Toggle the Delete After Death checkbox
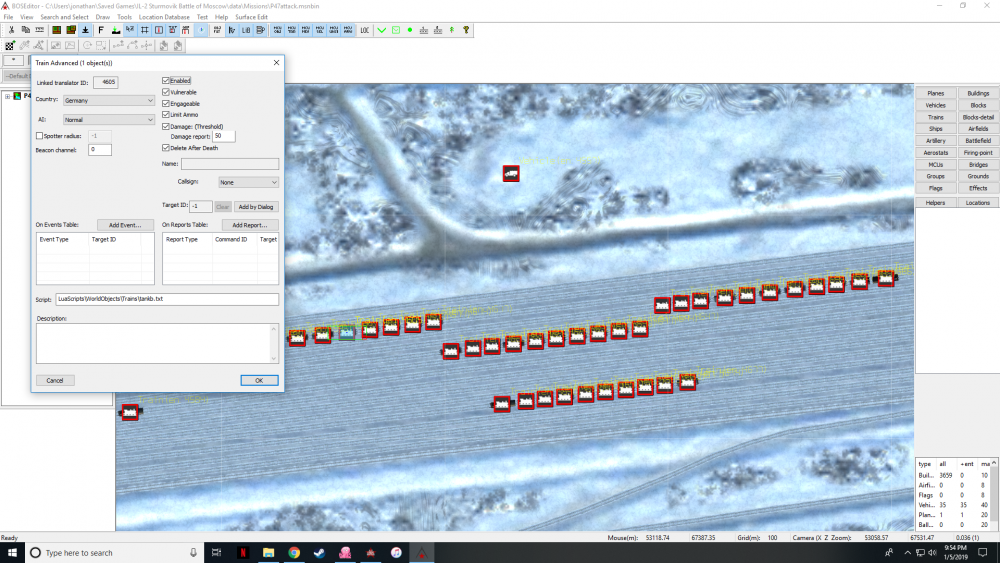 (x=166, y=148)
